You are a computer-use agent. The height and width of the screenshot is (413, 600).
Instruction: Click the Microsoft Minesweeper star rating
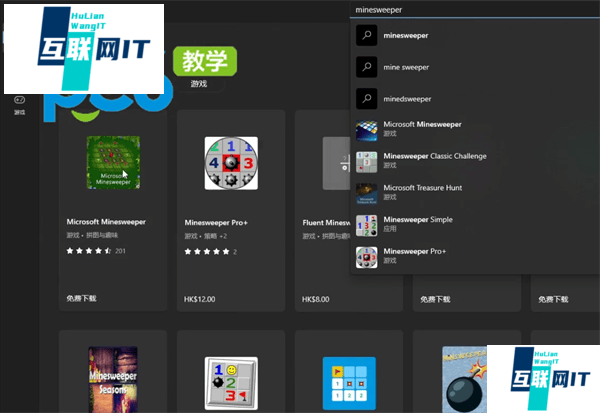[89, 251]
